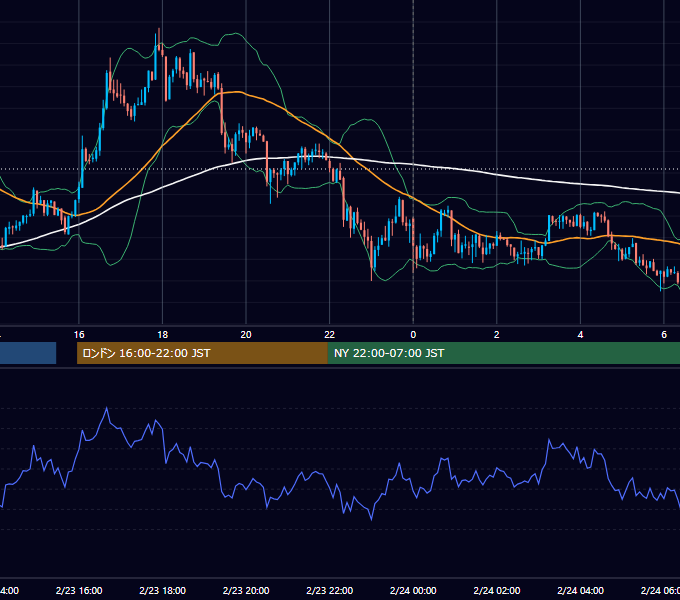Select the 2/24 02:00 date label
This screenshot has width=680, height=600.
[x=497, y=590]
